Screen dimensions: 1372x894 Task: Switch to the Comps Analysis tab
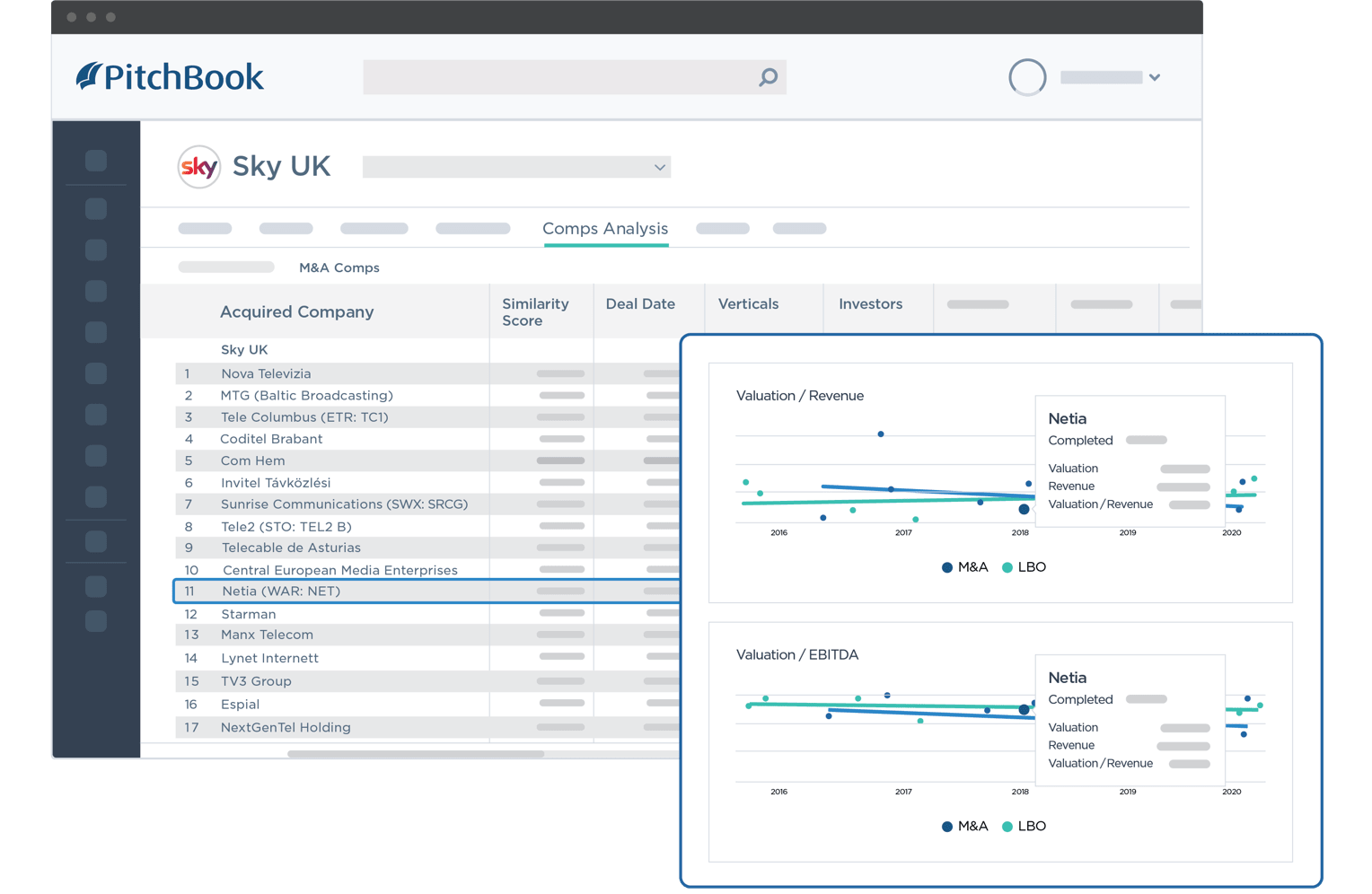605,229
